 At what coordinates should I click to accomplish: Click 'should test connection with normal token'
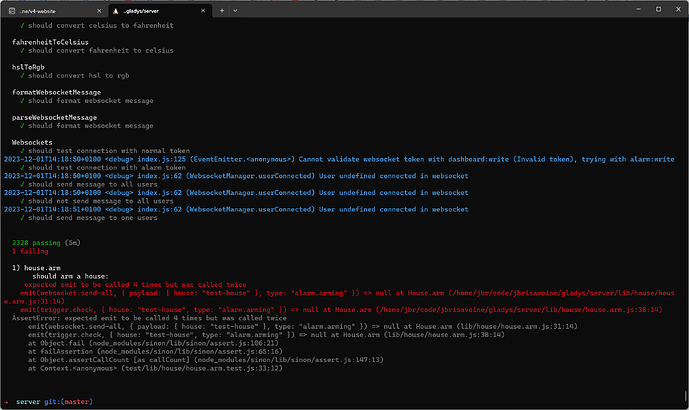tap(105, 151)
